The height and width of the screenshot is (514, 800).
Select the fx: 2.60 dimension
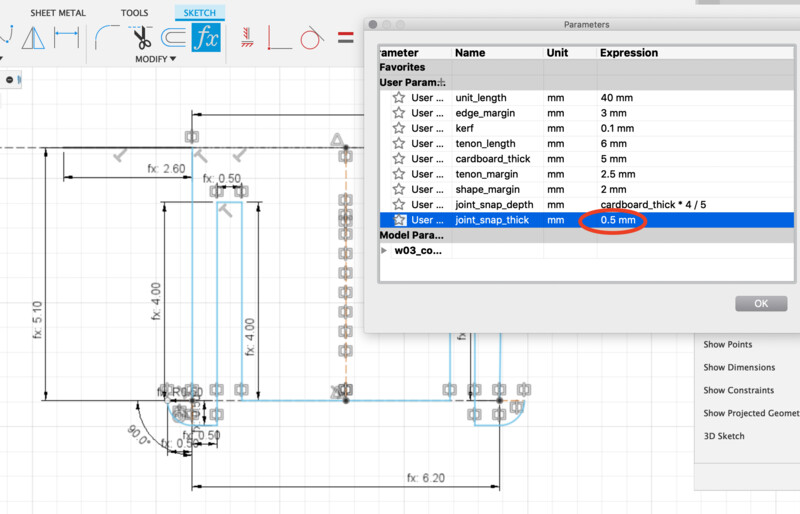pos(166,168)
